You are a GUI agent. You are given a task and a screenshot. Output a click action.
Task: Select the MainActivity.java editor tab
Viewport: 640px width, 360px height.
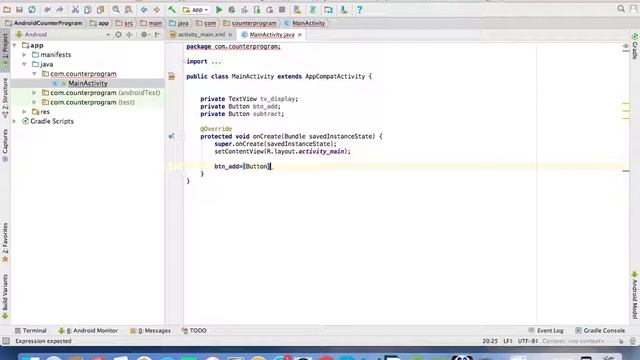point(272,35)
